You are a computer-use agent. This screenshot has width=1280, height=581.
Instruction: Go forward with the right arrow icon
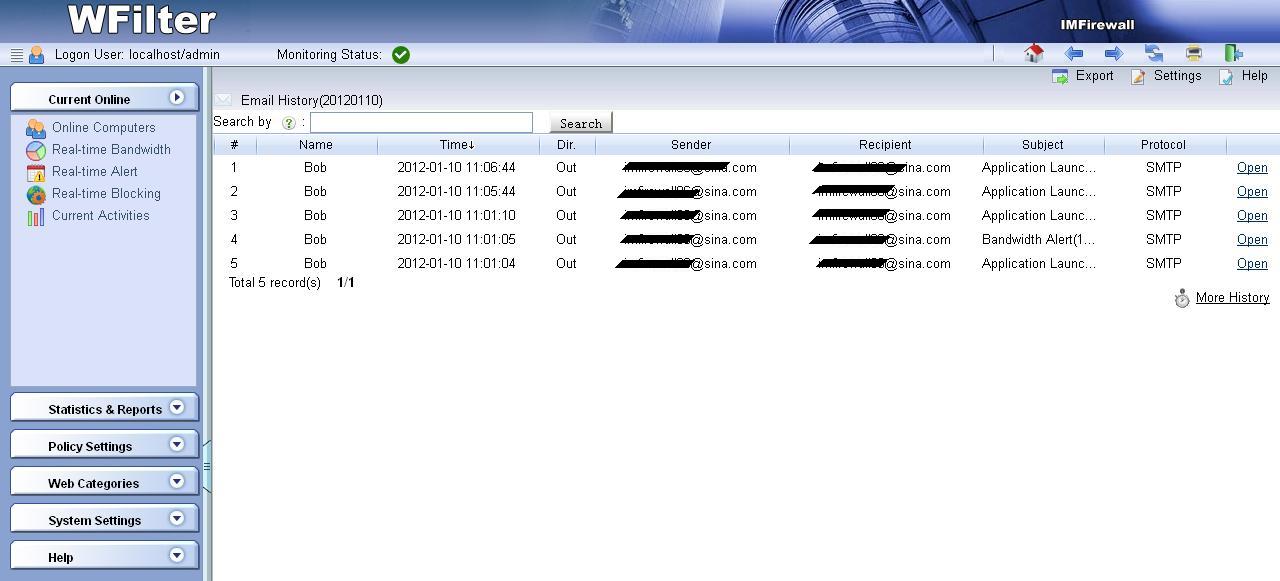click(1113, 54)
